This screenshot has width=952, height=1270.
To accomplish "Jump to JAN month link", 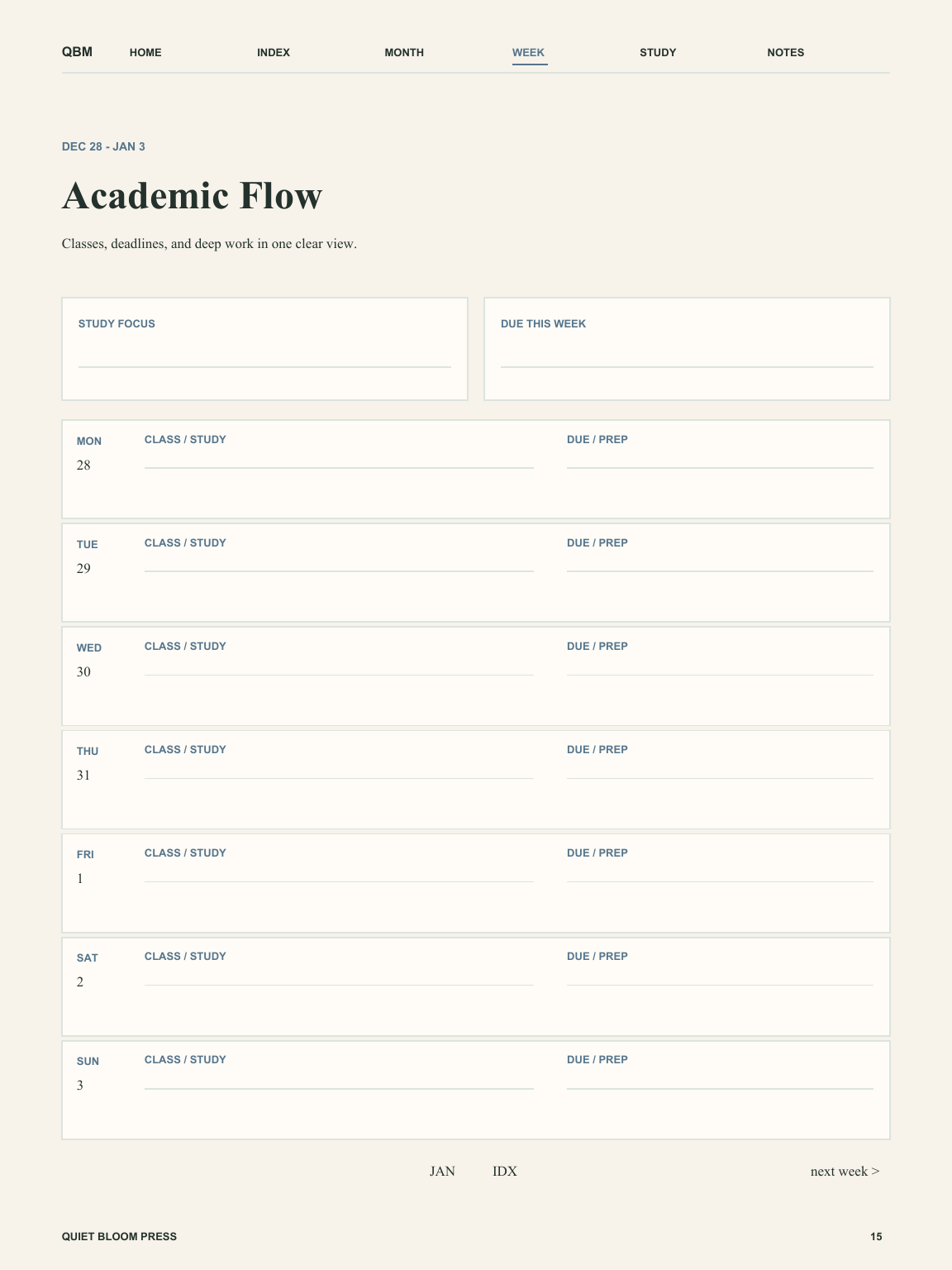I will click(x=442, y=1171).
